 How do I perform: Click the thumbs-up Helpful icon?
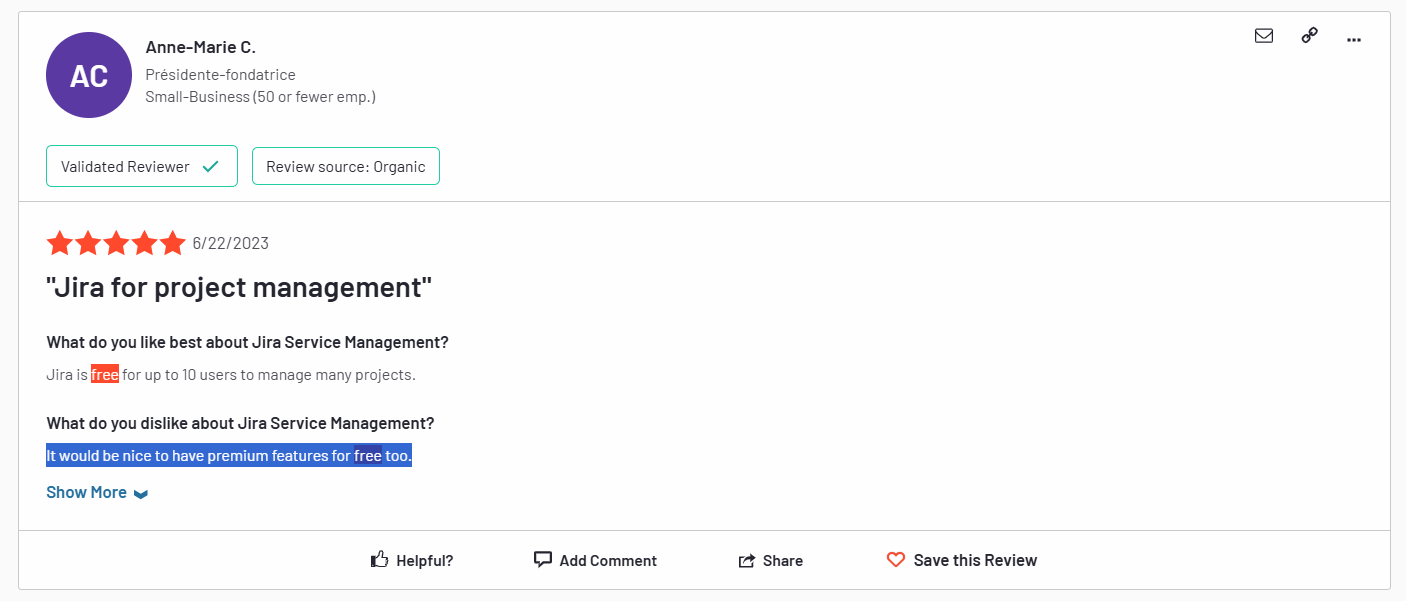[379, 560]
